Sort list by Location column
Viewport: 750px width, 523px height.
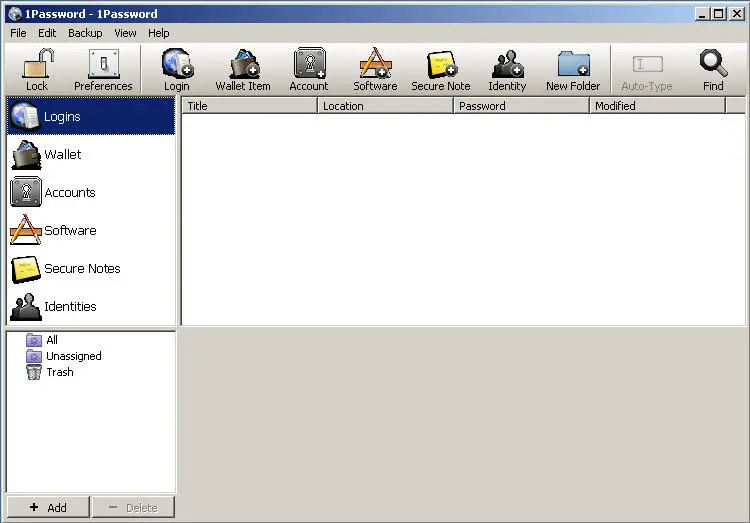(x=385, y=106)
